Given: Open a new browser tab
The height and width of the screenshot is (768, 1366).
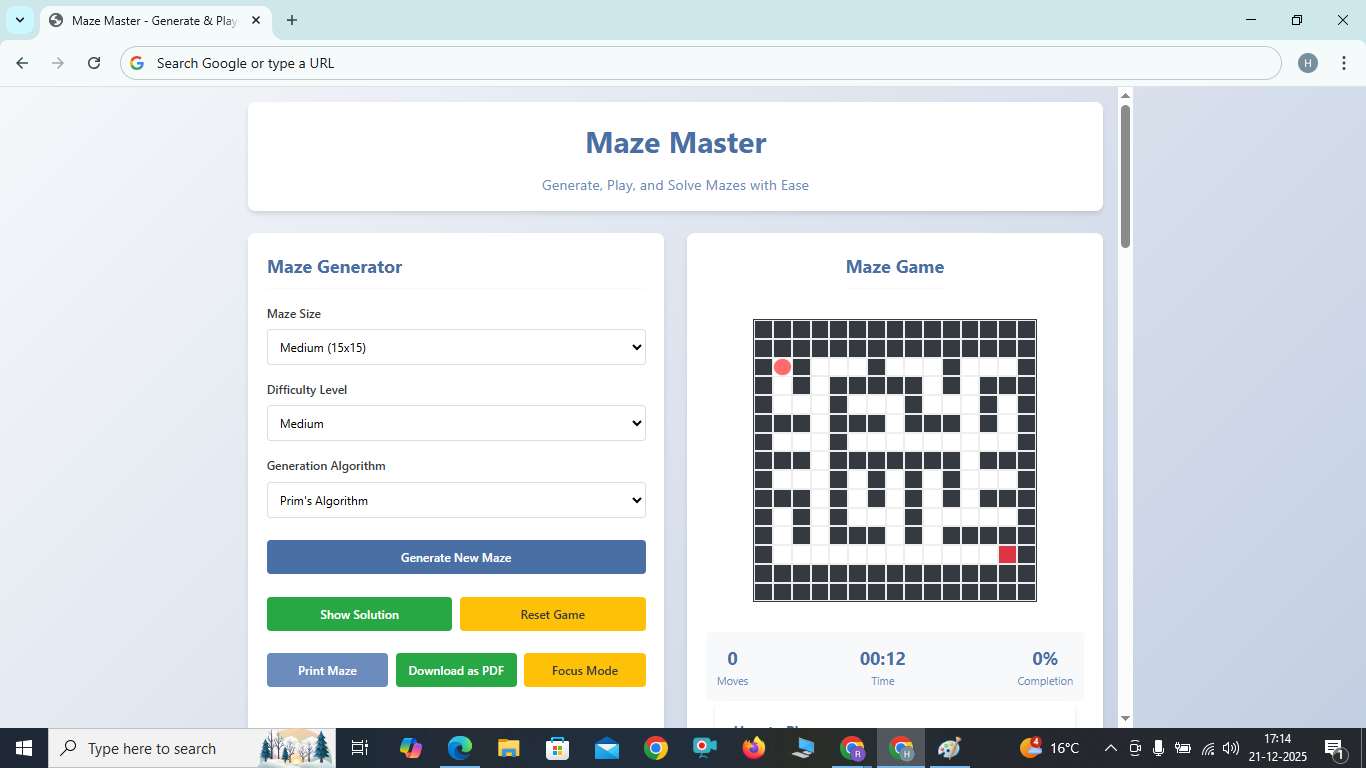Looking at the screenshot, I should click(x=291, y=20).
